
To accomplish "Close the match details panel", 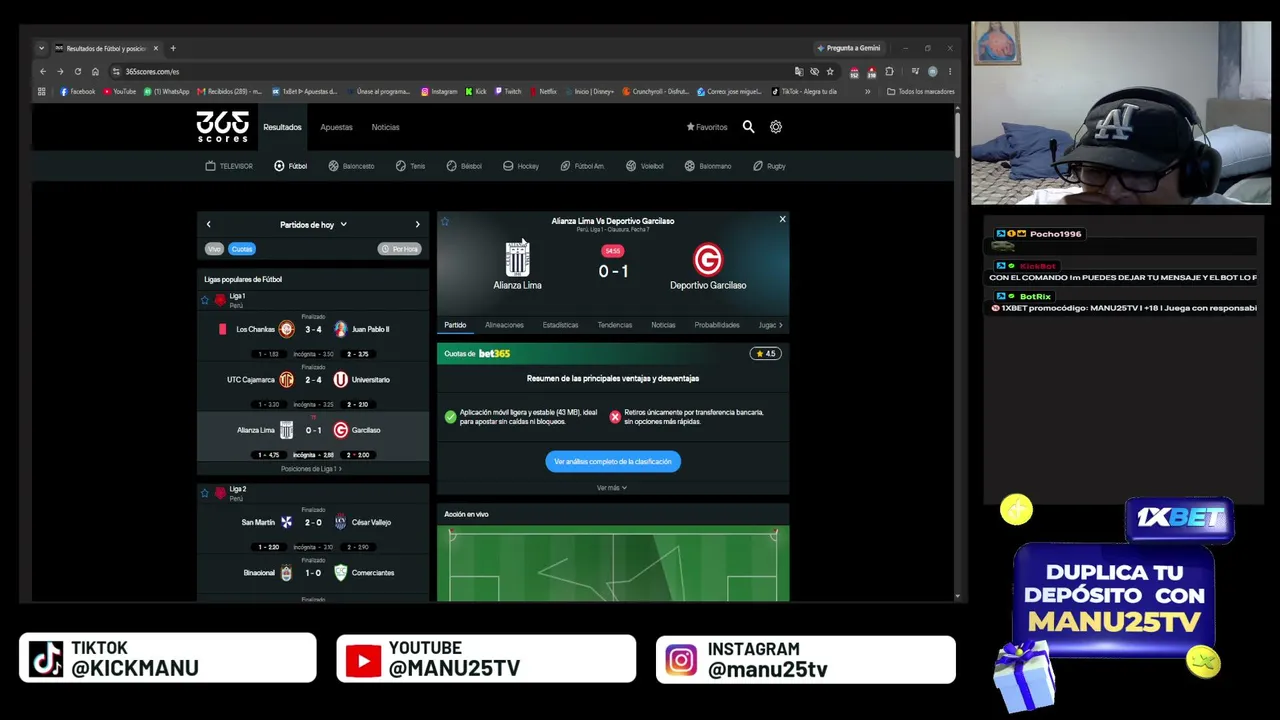I will point(782,219).
